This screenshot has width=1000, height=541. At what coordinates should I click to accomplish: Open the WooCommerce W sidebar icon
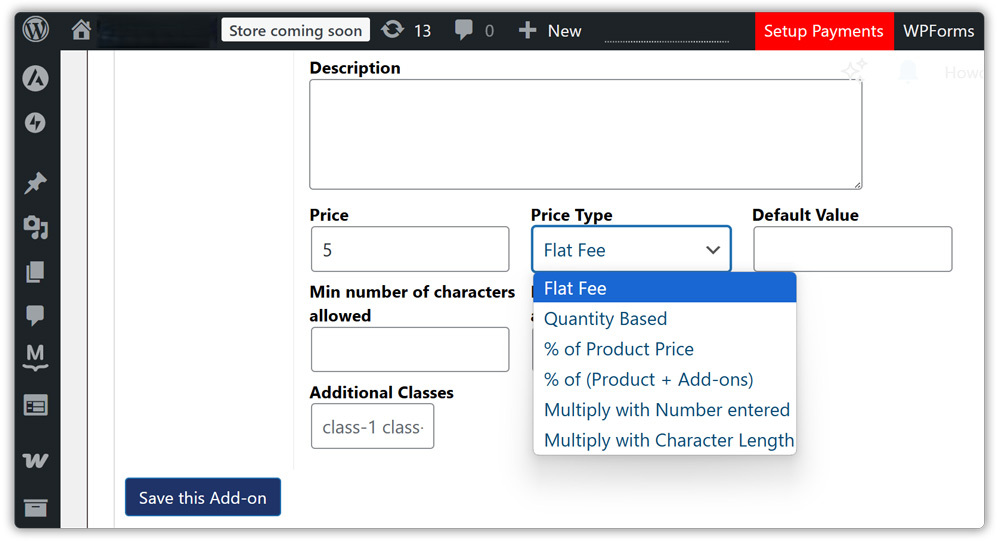tap(35, 460)
